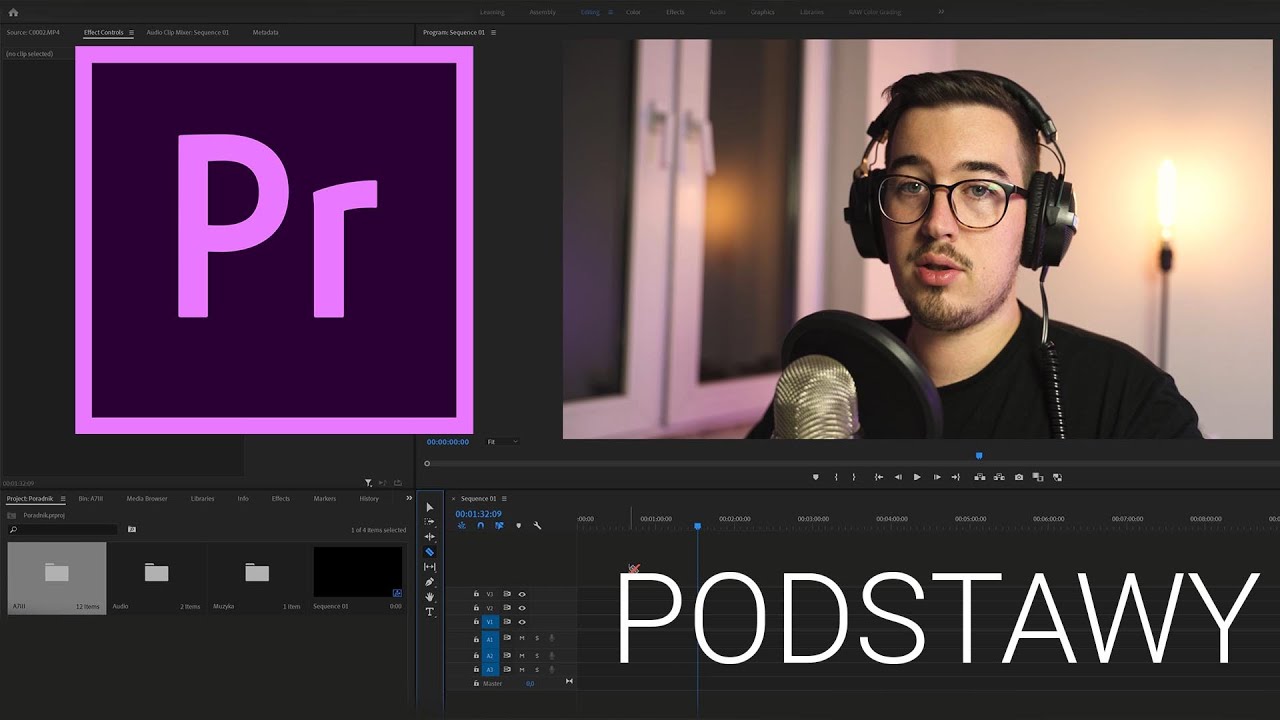Click Mark In button in Program monitor
This screenshot has height=720, width=1280.
click(x=836, y=477)
